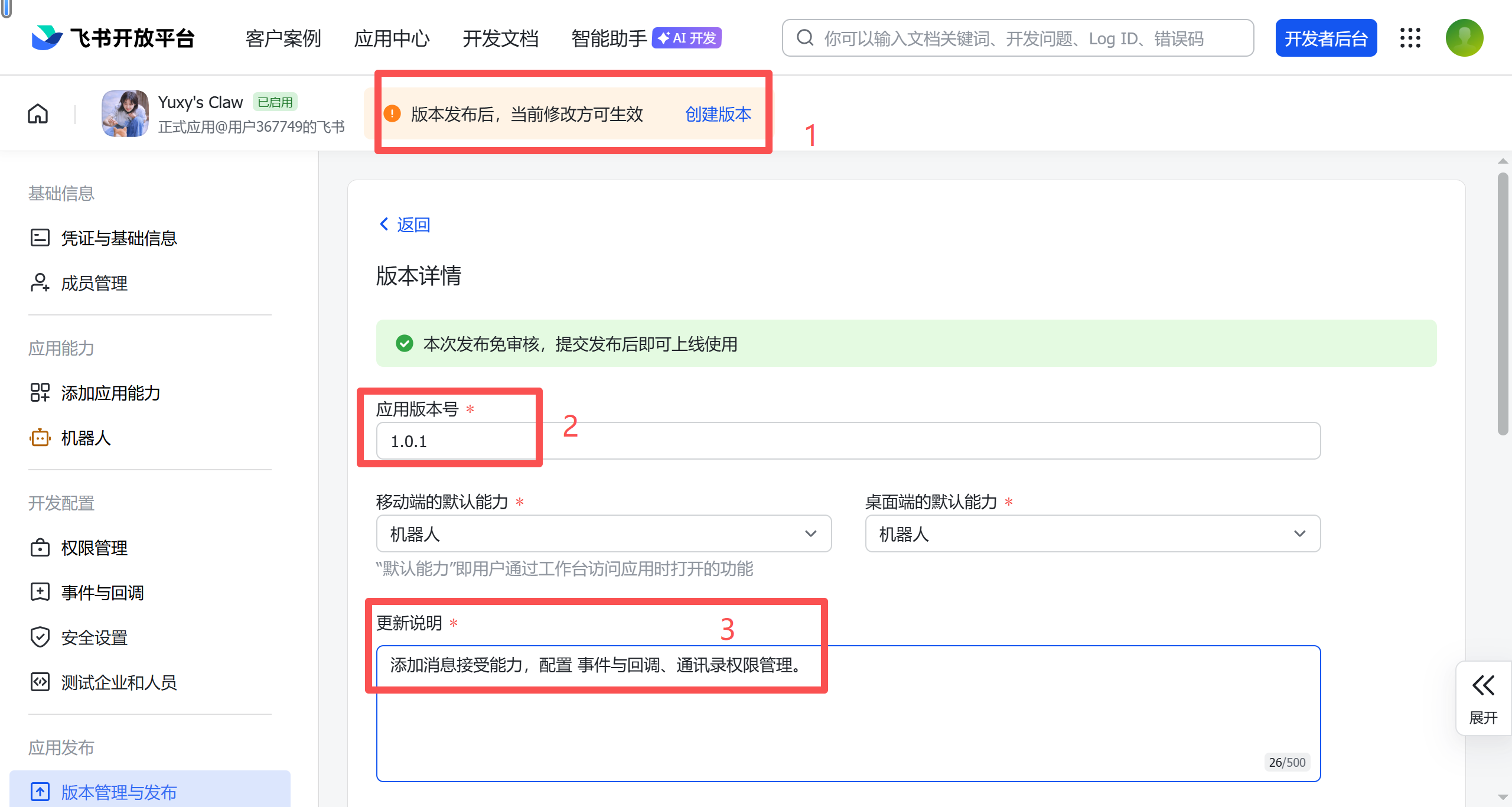Click the green user avatar icon

coord(1464,38)
